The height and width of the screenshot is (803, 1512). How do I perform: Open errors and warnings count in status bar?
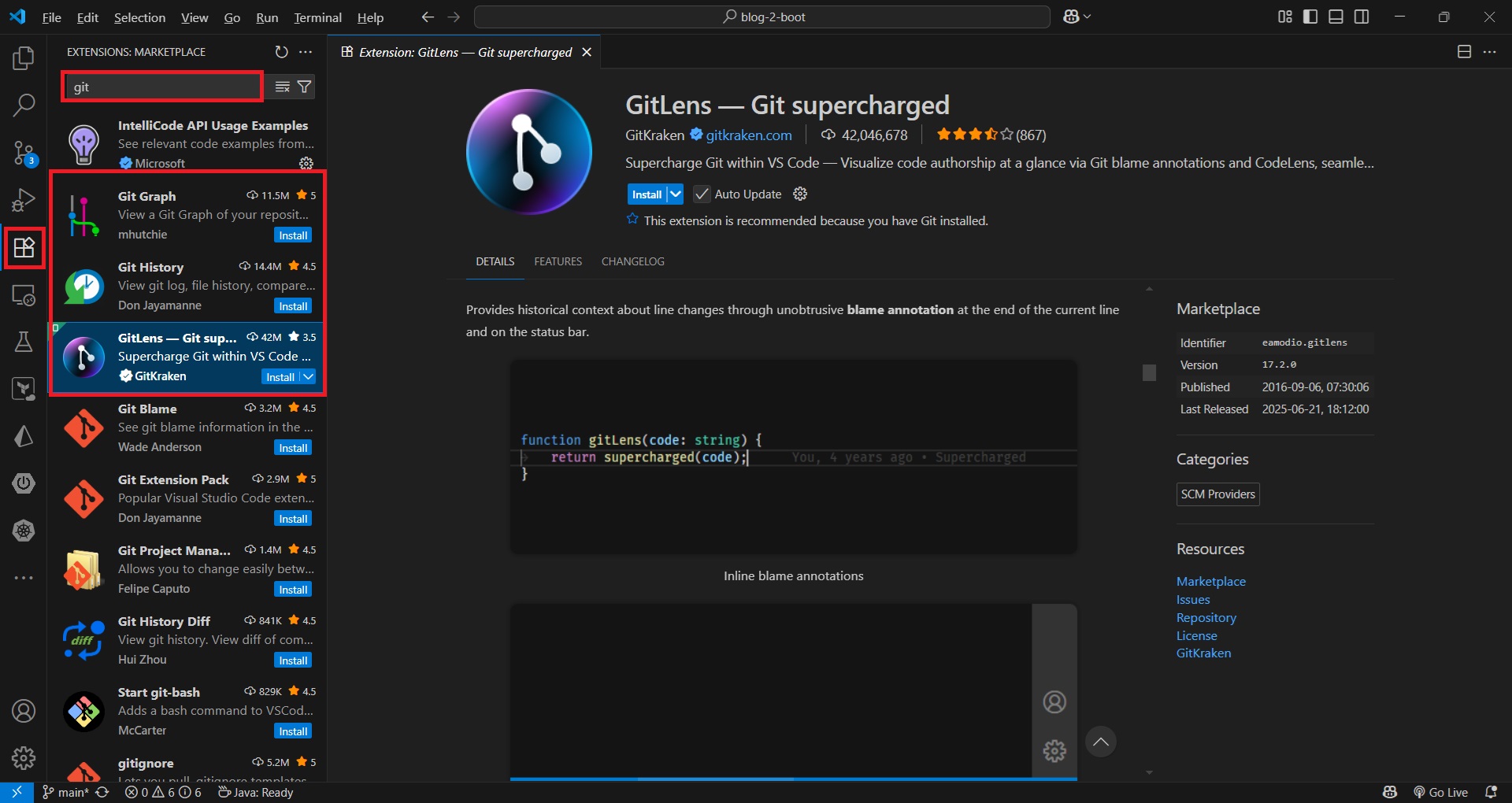click(x=163, y=792)
